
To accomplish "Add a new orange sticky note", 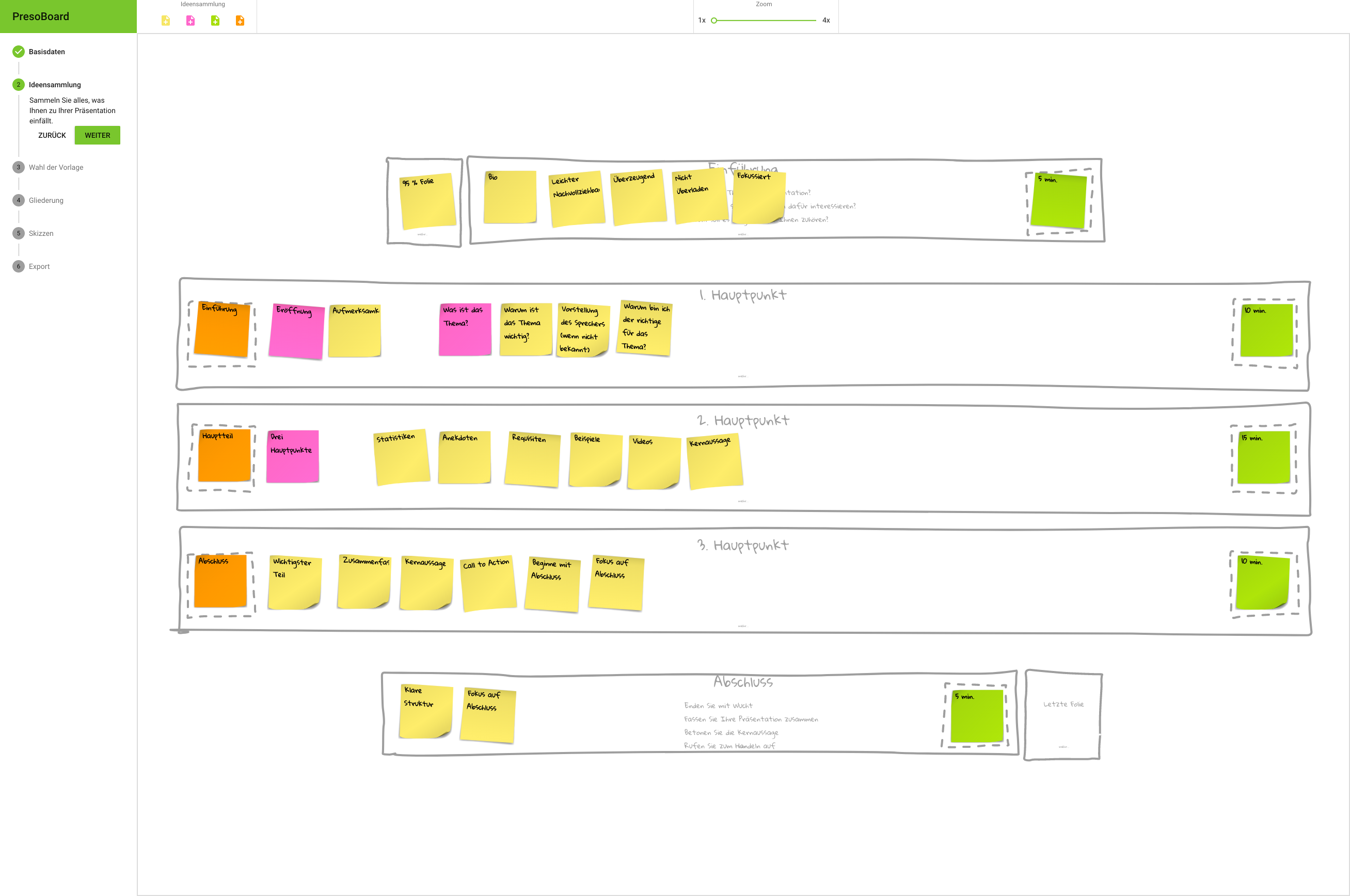I will pos(240,21).
